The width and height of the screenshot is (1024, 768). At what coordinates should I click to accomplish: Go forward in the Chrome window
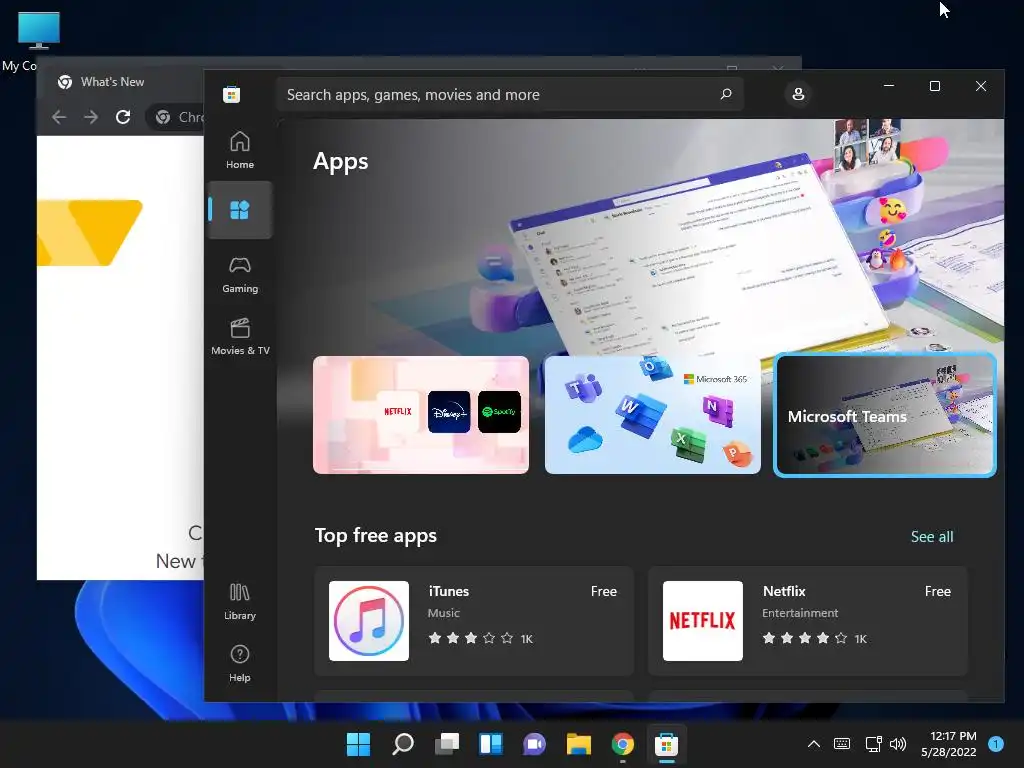91,117
